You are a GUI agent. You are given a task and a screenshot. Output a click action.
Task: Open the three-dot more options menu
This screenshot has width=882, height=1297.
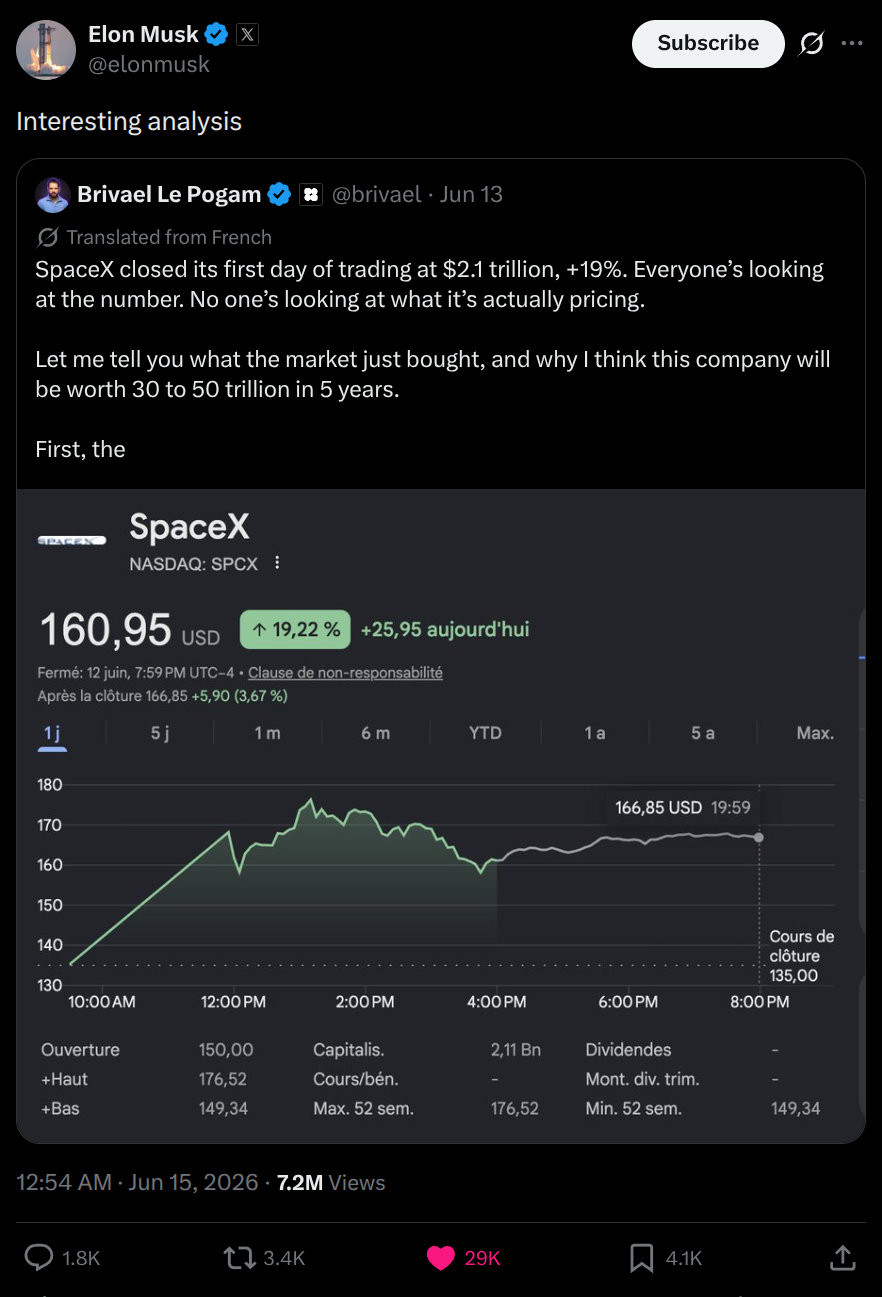(851, 43)
